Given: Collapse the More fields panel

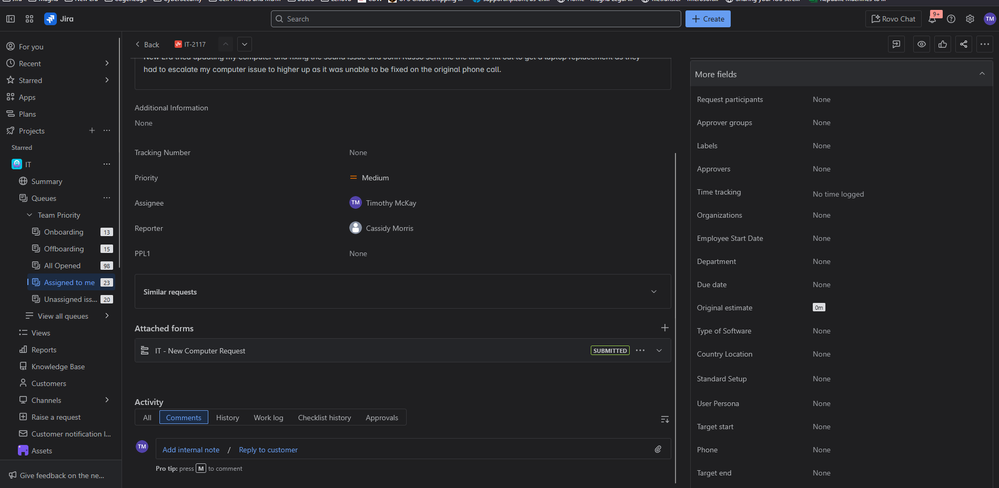Looking at the screenshot, I should coord(982,75).
